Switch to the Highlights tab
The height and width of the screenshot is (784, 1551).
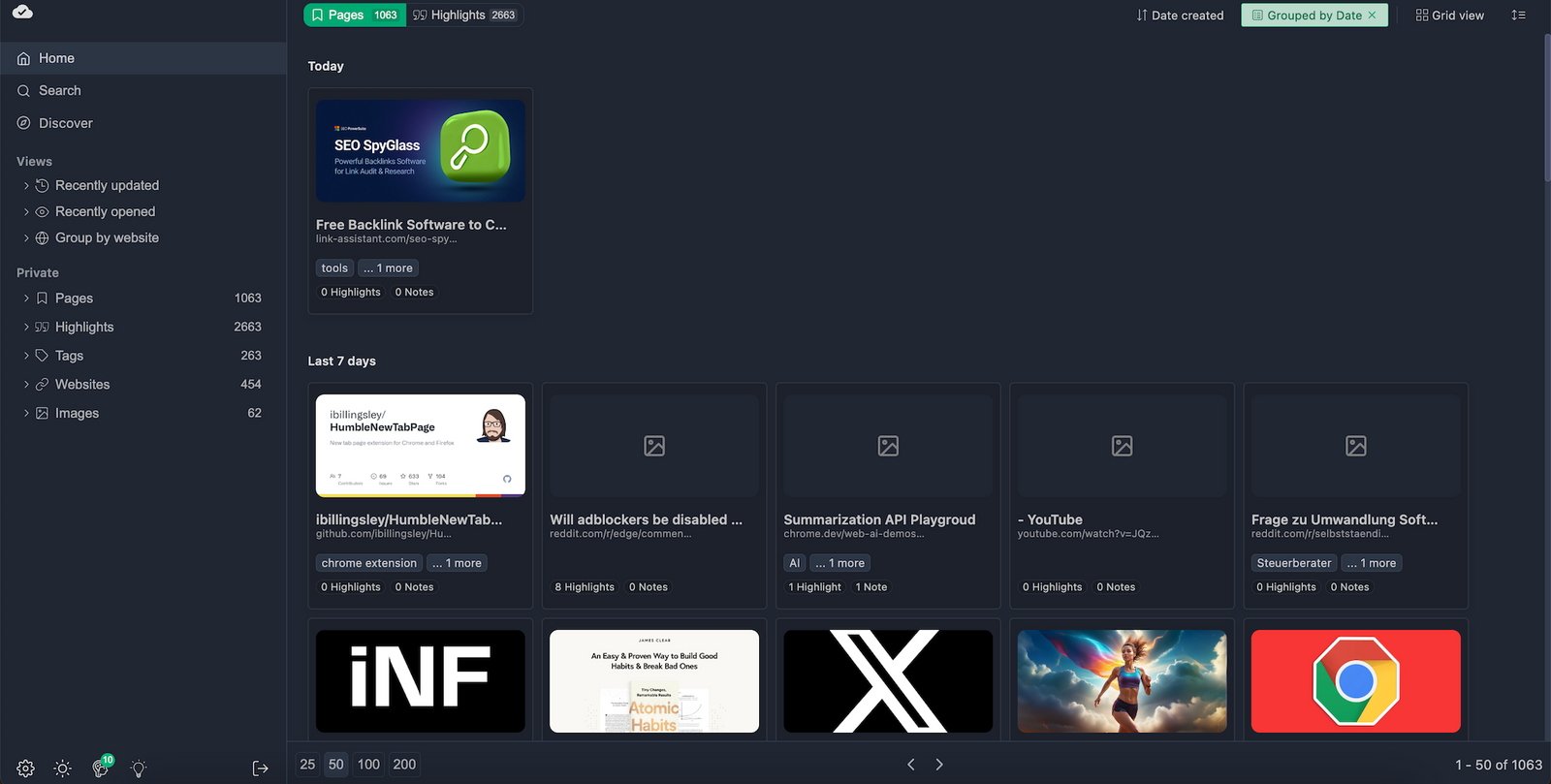tap(464, 16)
